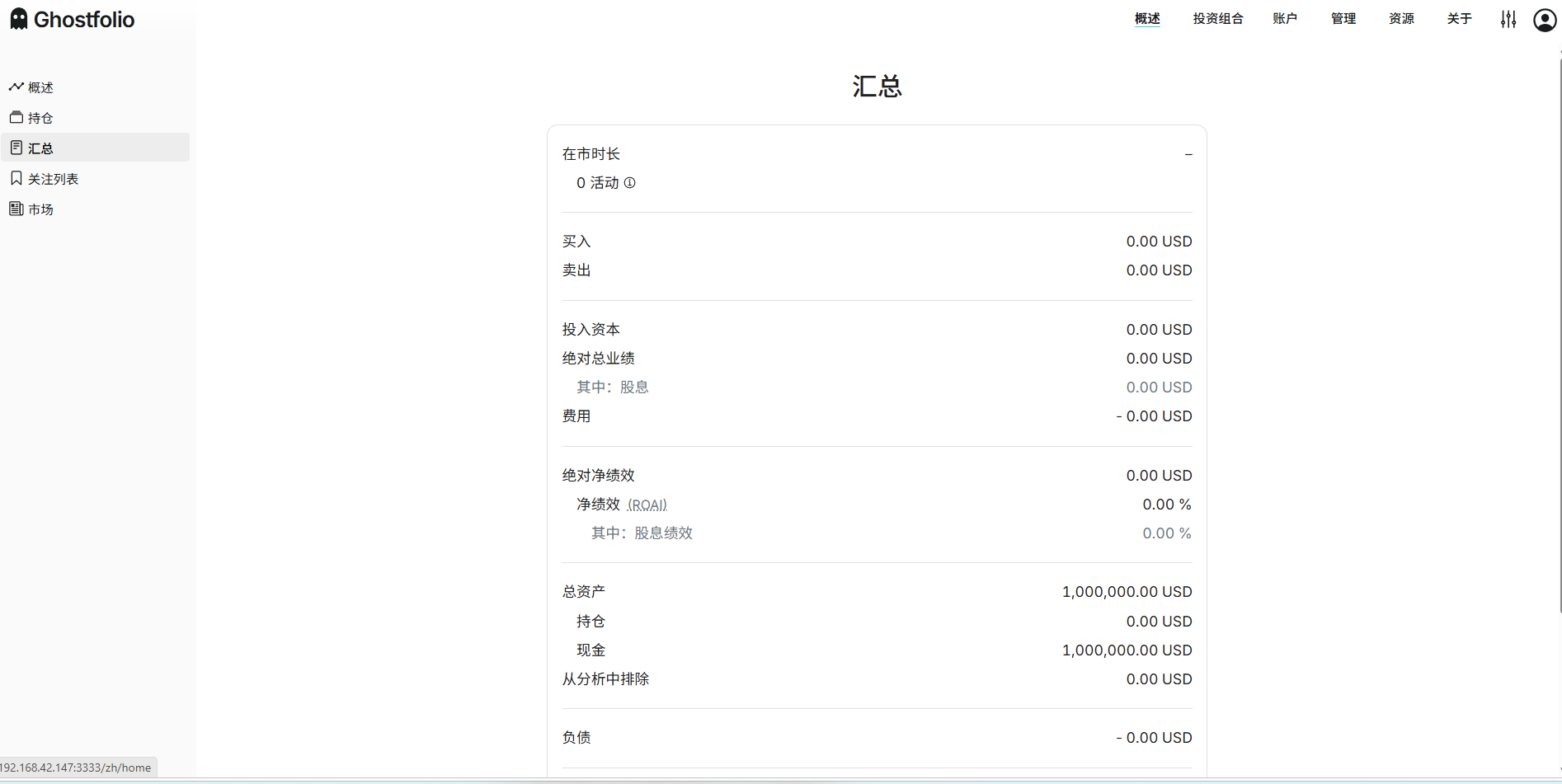Click the 买入 row label
The width and height of the screenshot is (1562, 784).
[x=576, y=242]
